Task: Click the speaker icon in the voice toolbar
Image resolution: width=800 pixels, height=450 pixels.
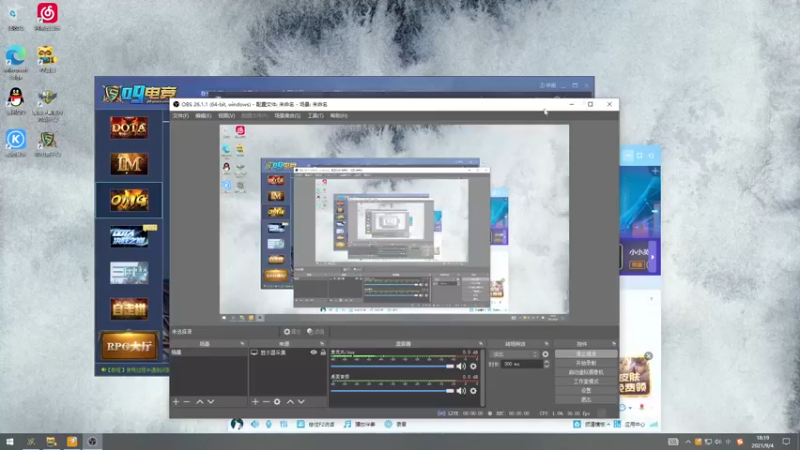Action: click(x=255, y=424)
